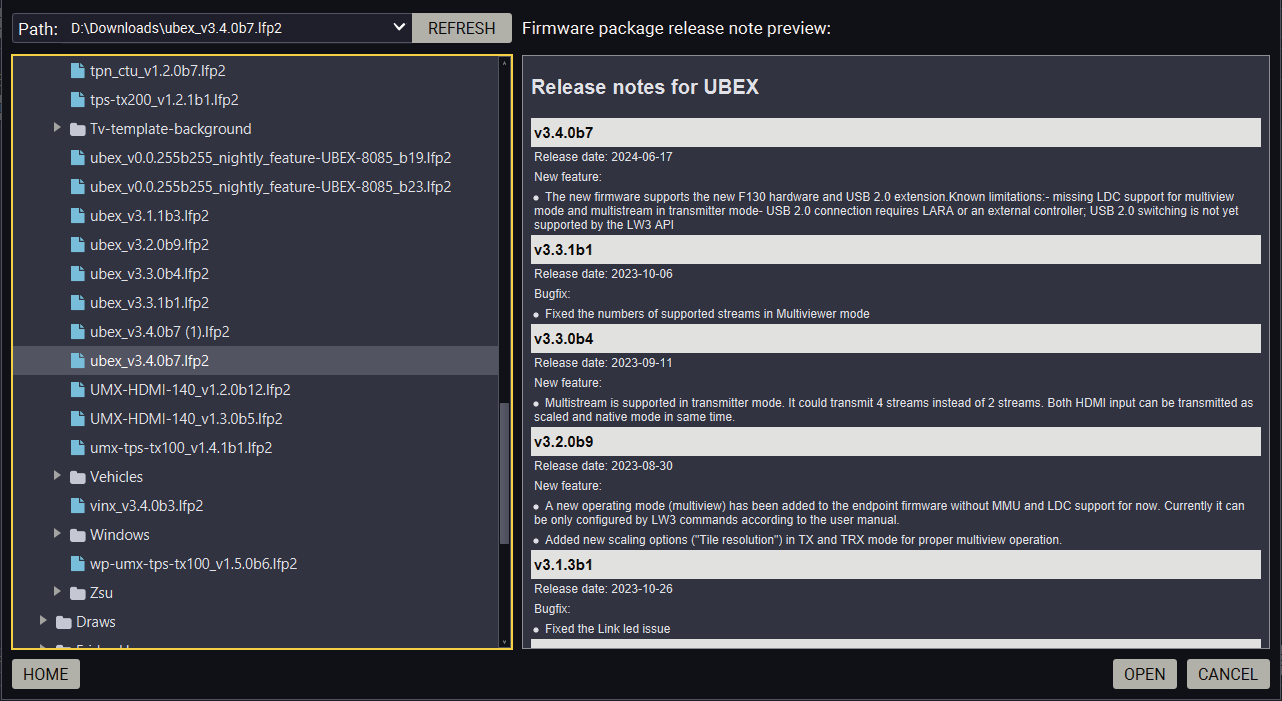Select the tps-tx200_v1.2.1b1.lfp2 file
This screenshot has height=701, width=1282.
coord(164,100)
